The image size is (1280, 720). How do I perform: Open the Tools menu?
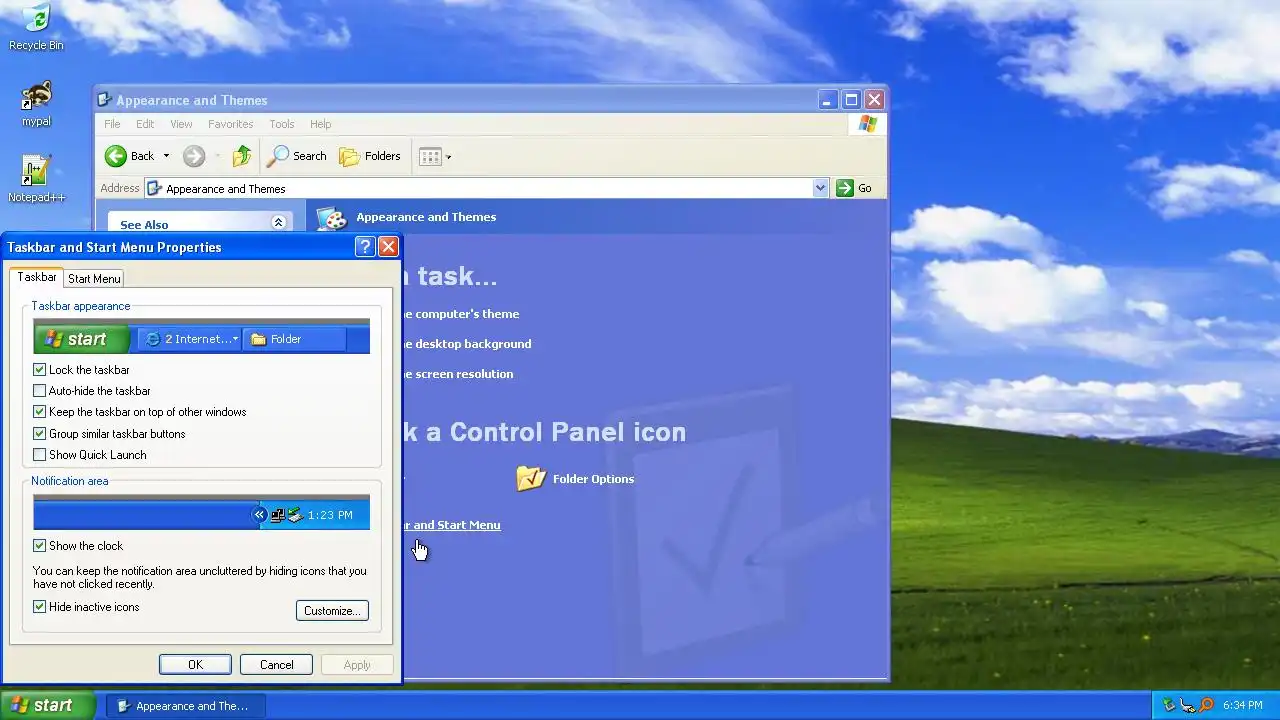[x=282, y=124]
